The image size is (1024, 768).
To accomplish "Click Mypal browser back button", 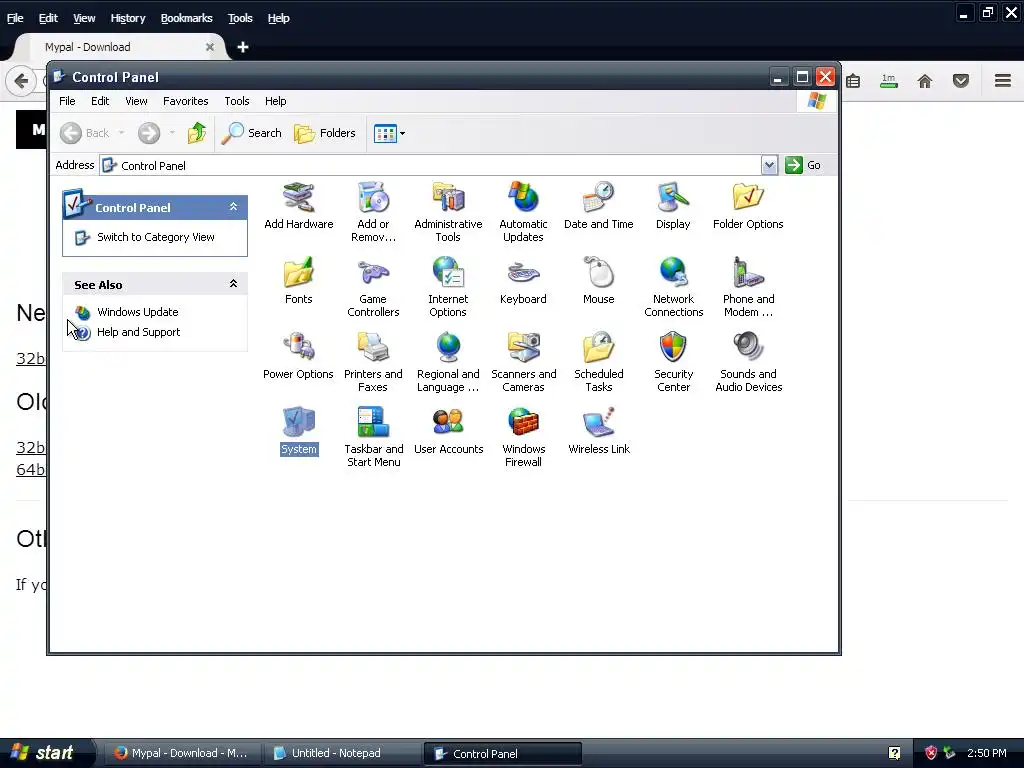I will click(21, 81).
